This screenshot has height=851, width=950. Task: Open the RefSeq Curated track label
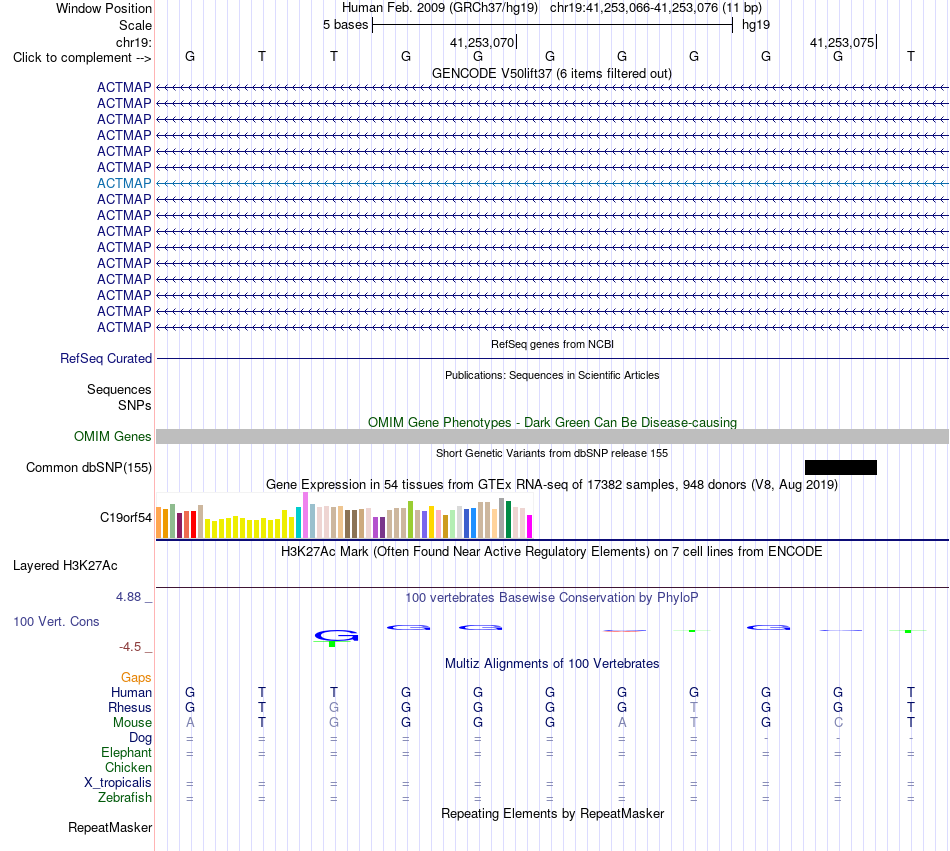pyautogui.click(x=106, y=359)
